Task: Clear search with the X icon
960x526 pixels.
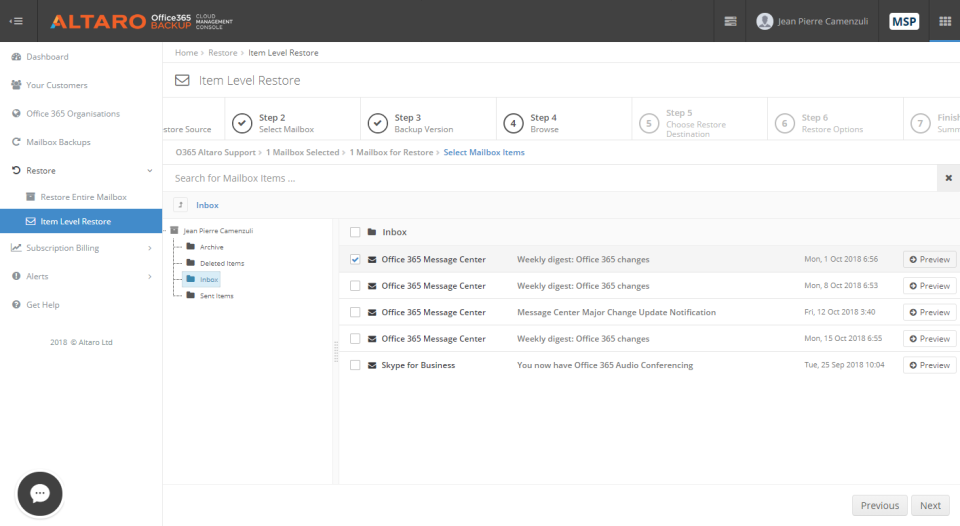Action: pyautogui.click(x=948, y=178)
